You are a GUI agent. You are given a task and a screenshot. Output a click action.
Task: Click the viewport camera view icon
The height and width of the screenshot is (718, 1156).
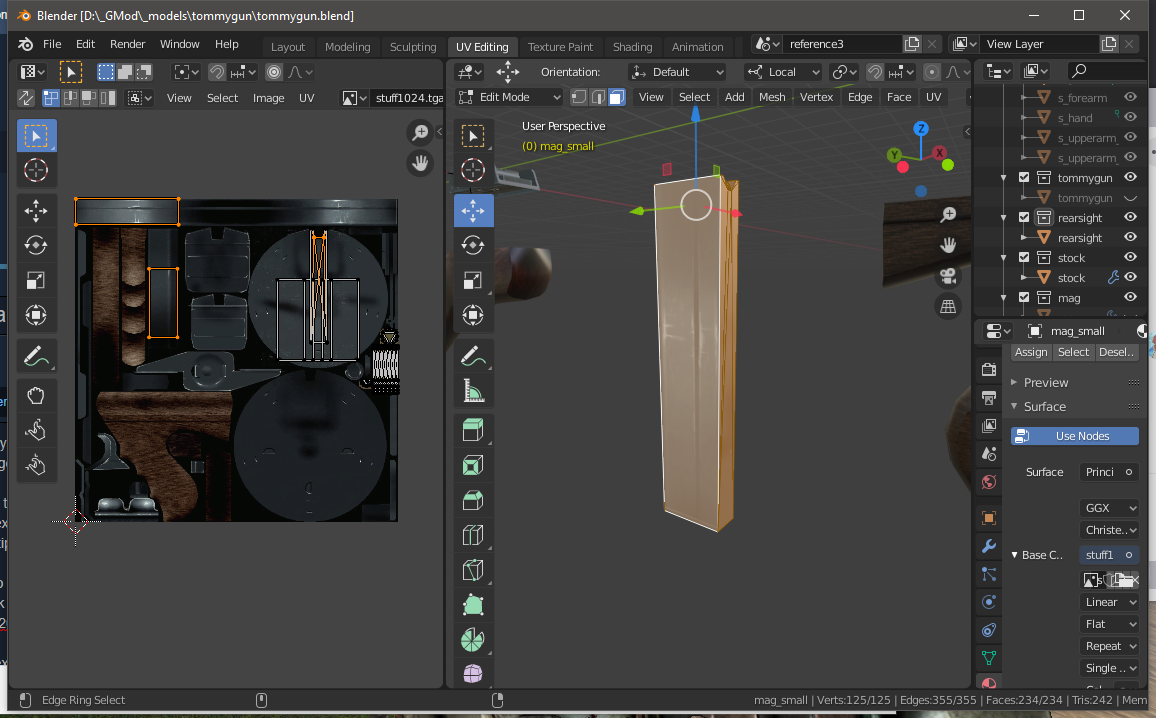point(948,276)
